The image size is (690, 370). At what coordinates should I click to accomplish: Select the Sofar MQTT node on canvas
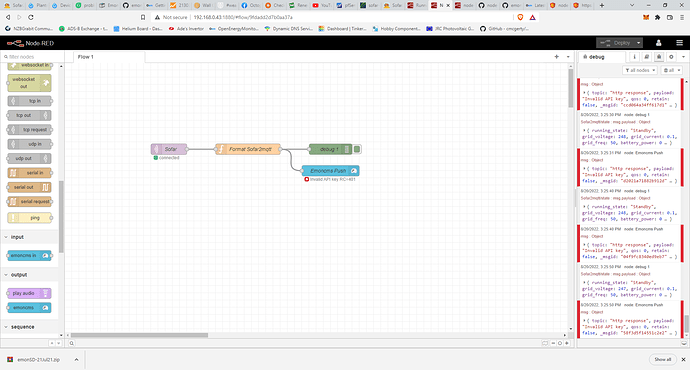point(169,149)
